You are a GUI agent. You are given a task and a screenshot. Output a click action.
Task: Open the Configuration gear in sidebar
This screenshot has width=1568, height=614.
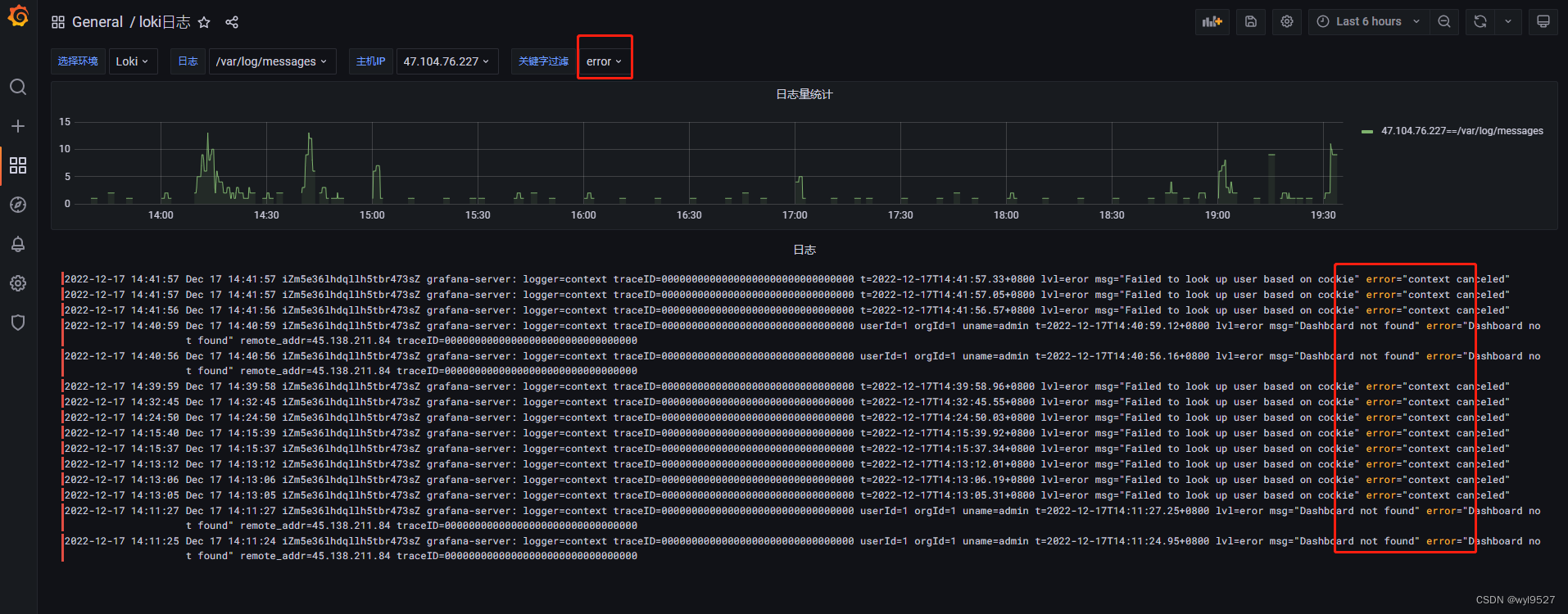(18, 283)
